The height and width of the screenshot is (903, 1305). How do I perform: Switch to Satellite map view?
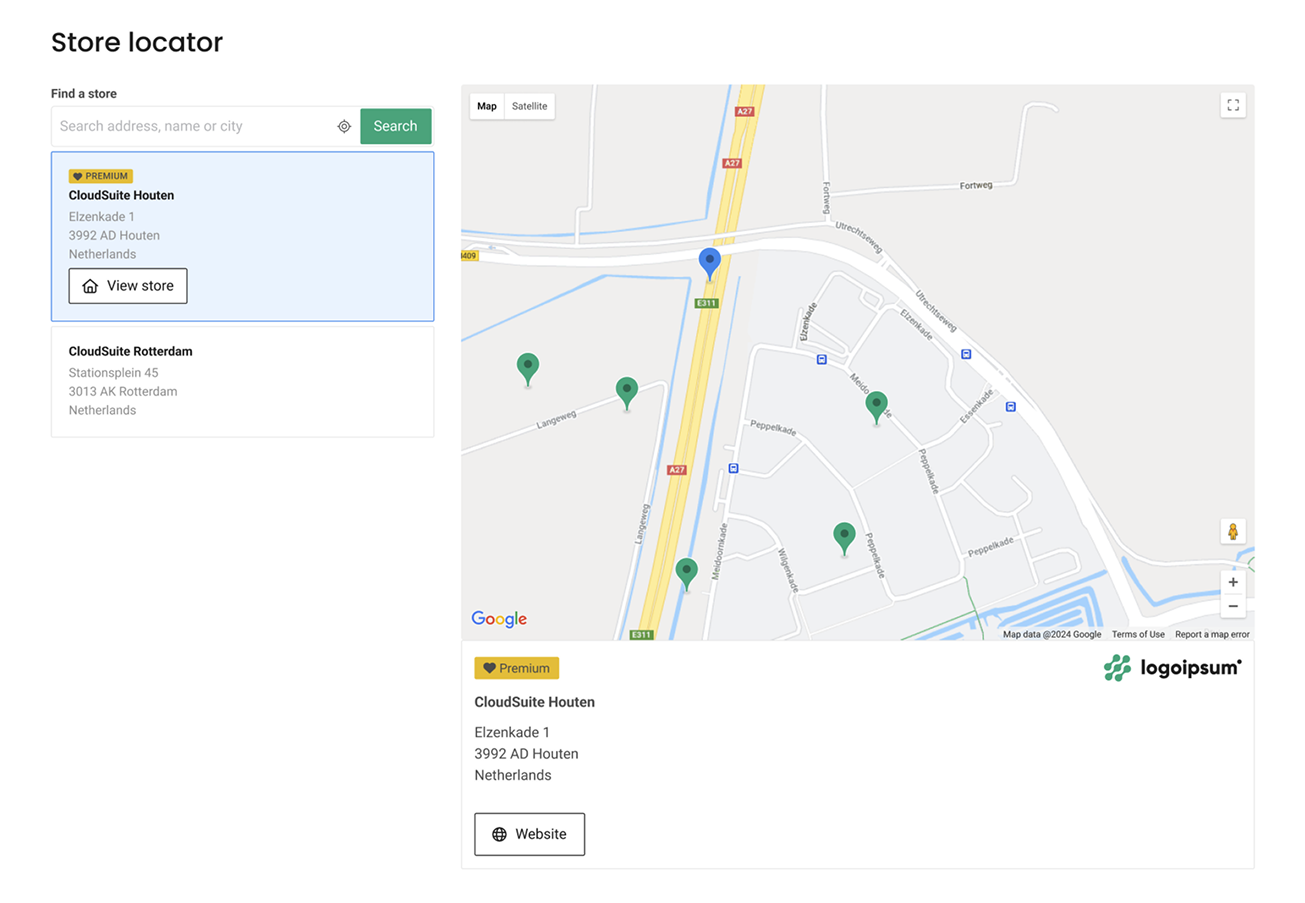[529, 106]
